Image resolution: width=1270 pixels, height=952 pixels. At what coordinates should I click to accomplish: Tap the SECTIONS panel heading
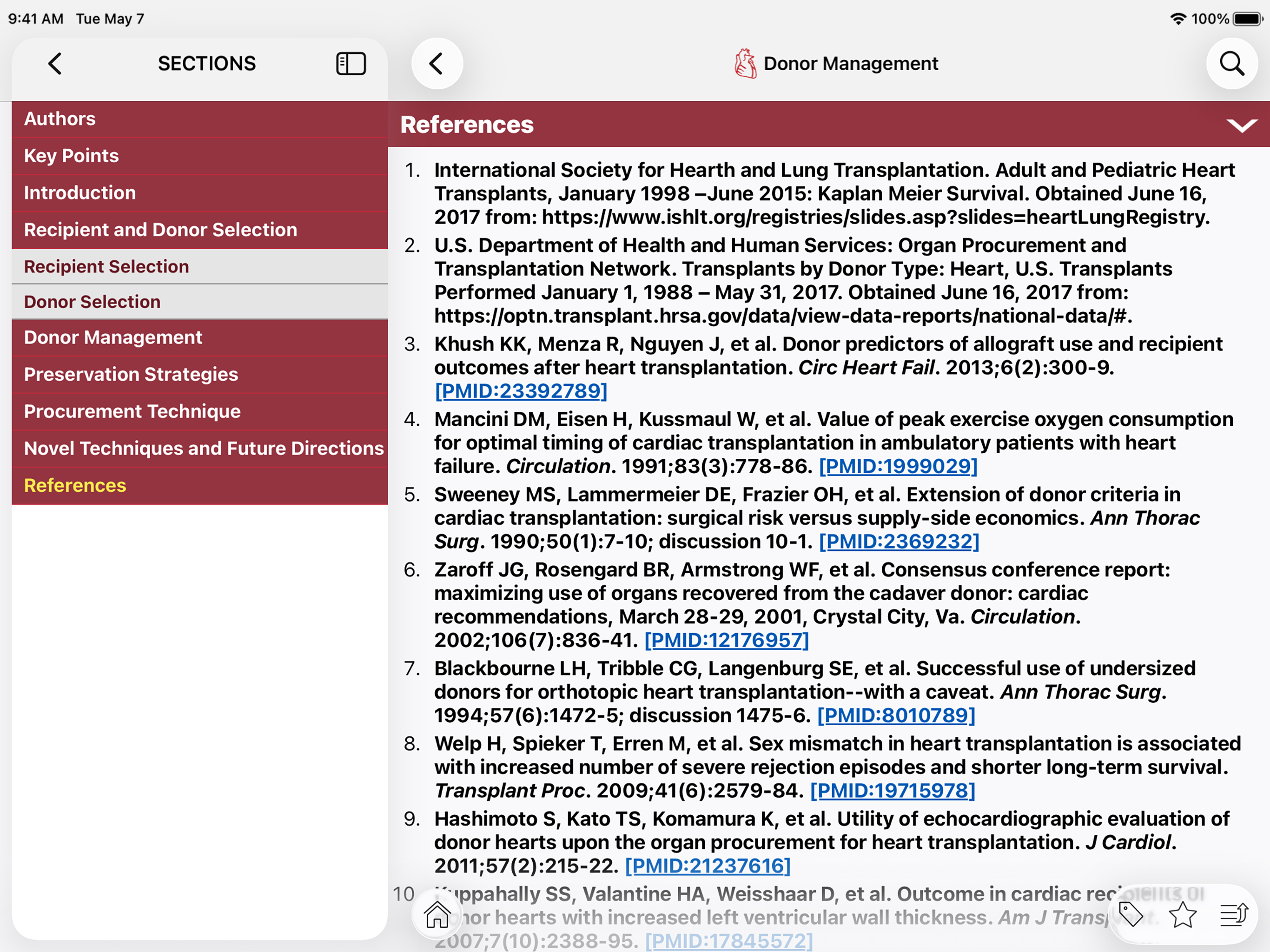(x=207, y=64)
